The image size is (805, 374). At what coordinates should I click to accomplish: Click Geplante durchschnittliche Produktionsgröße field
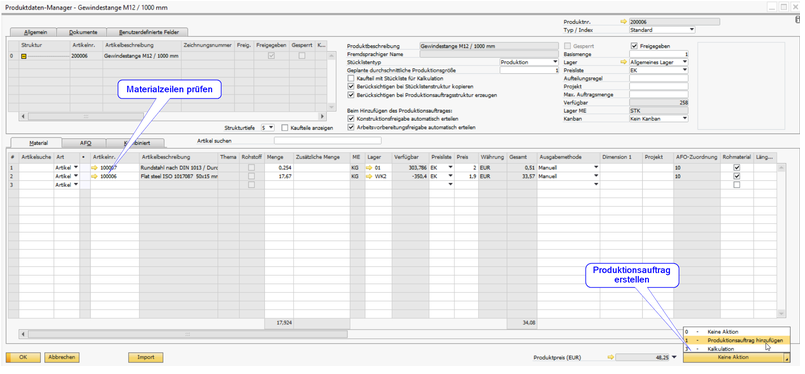pyautogui.click(x=529, y=70)
